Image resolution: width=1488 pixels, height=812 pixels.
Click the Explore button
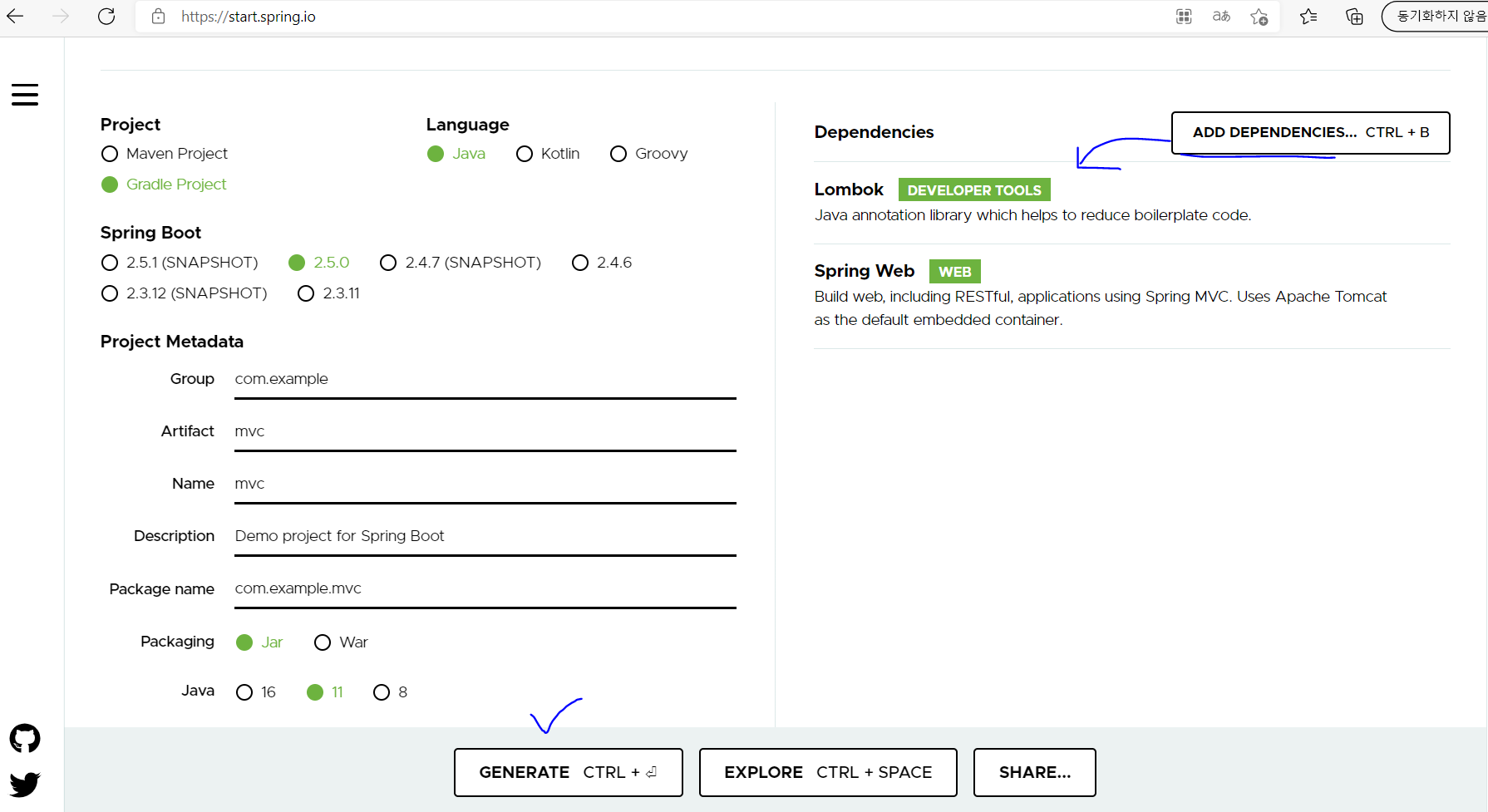pos(828,772)
